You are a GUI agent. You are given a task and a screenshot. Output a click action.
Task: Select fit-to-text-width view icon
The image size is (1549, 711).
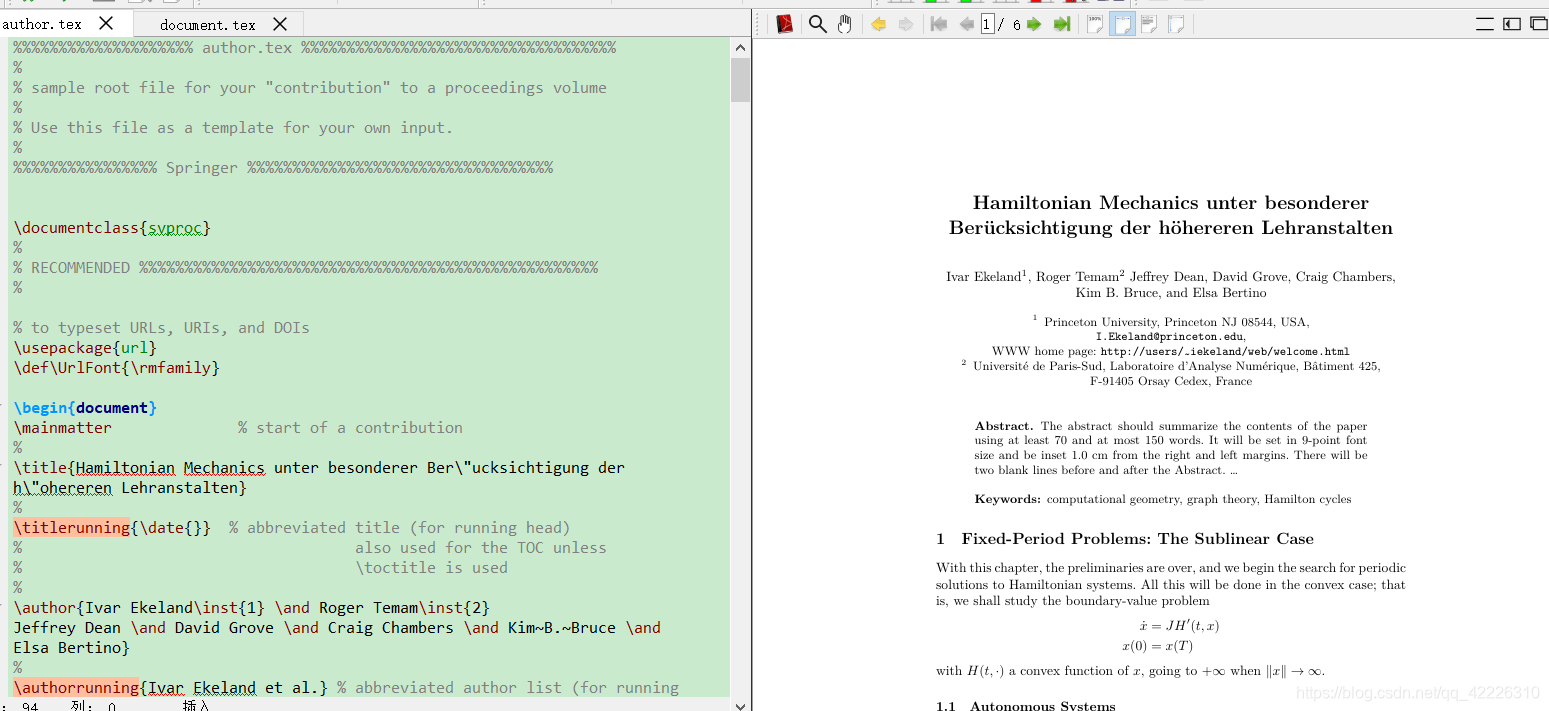(x=1149, y=24)
